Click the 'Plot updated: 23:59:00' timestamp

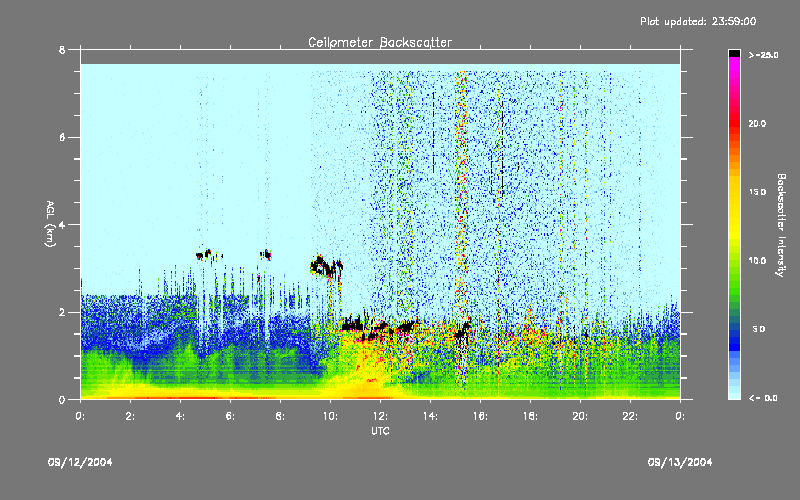tap(698, 21)
